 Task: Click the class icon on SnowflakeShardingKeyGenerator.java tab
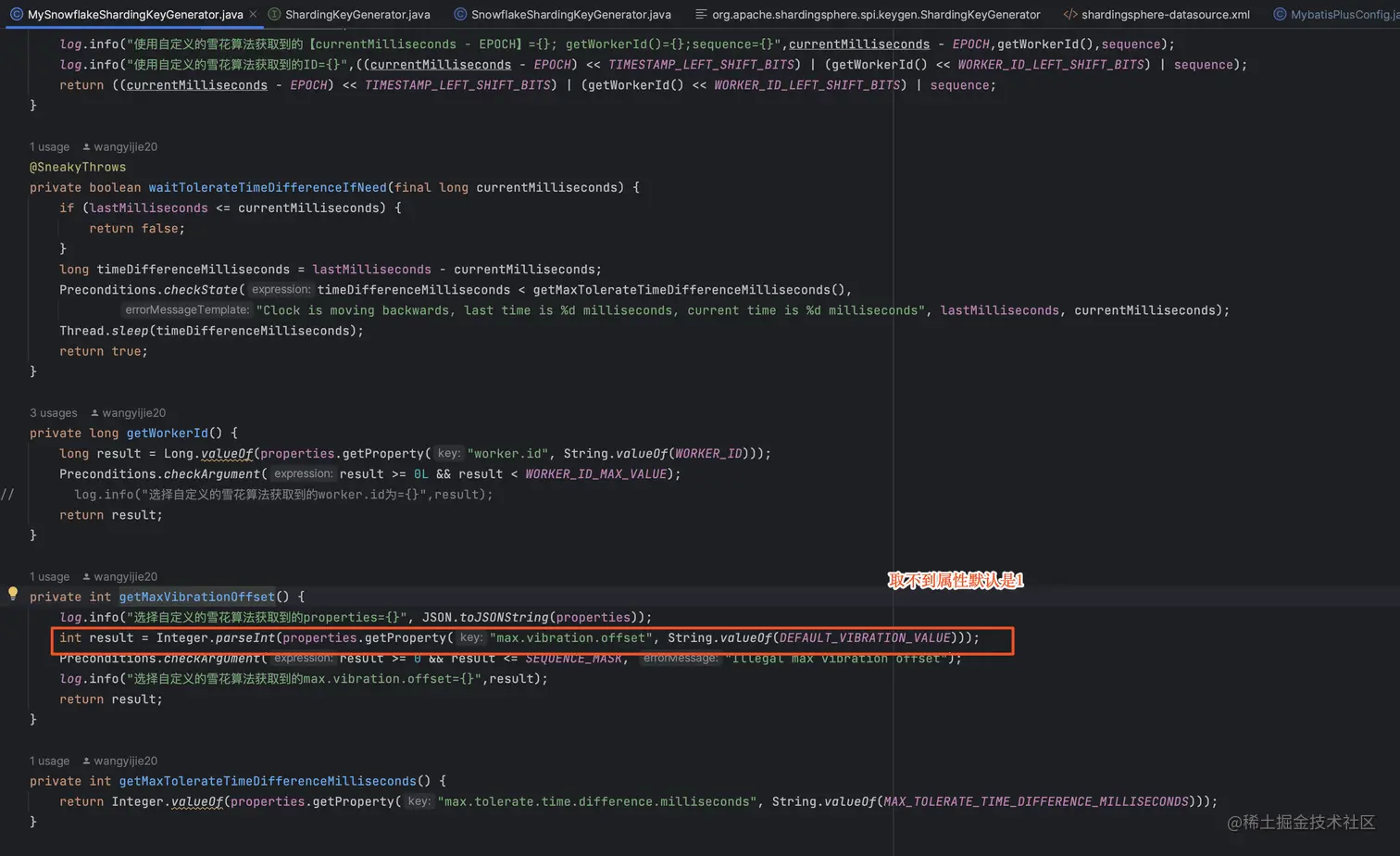click(460, 15)
